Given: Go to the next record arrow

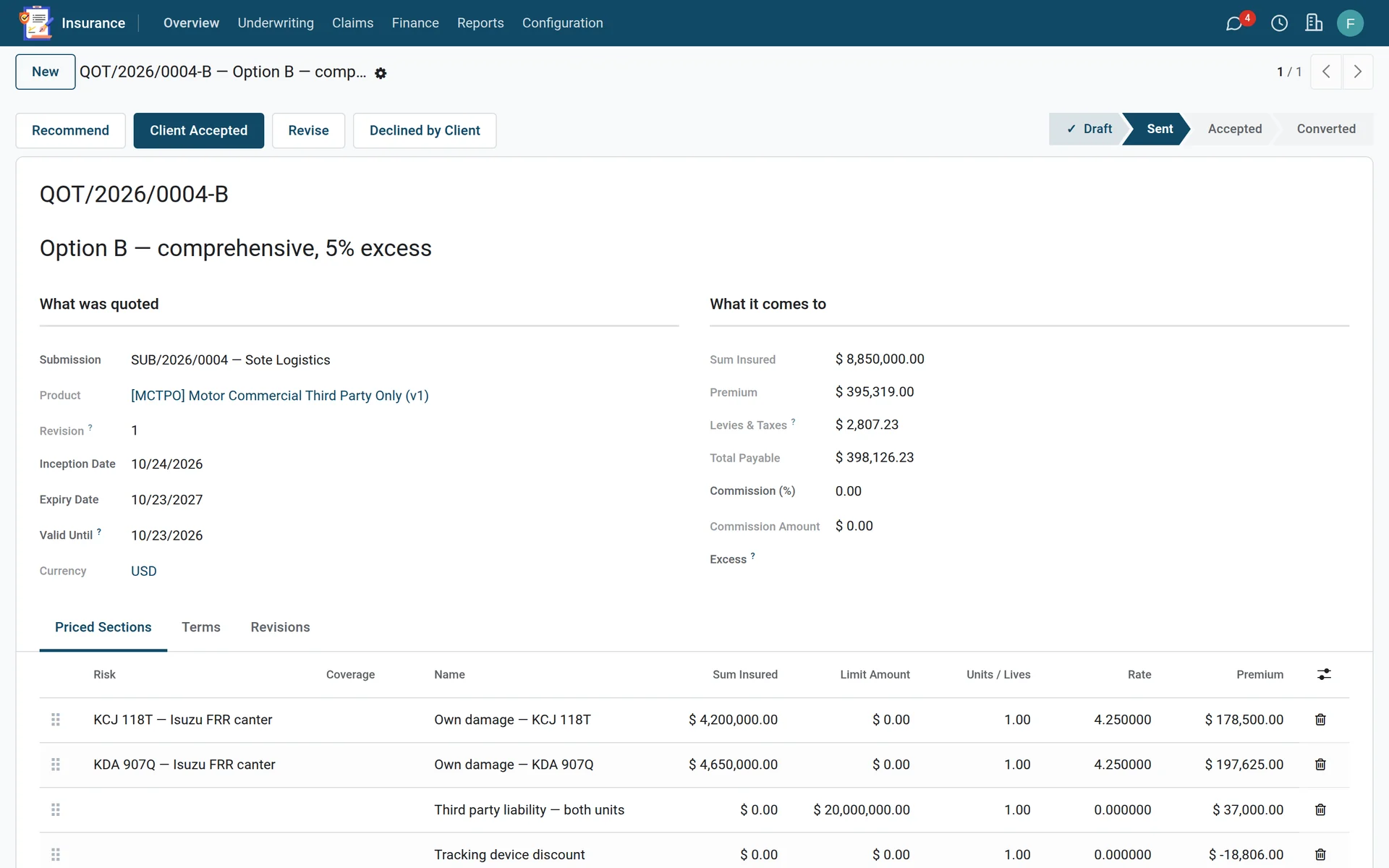Looking at the screenshot, I should 1357,72.
